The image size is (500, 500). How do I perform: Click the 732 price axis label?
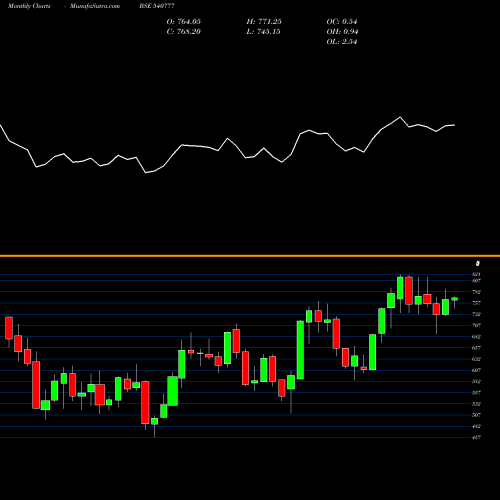477,314
